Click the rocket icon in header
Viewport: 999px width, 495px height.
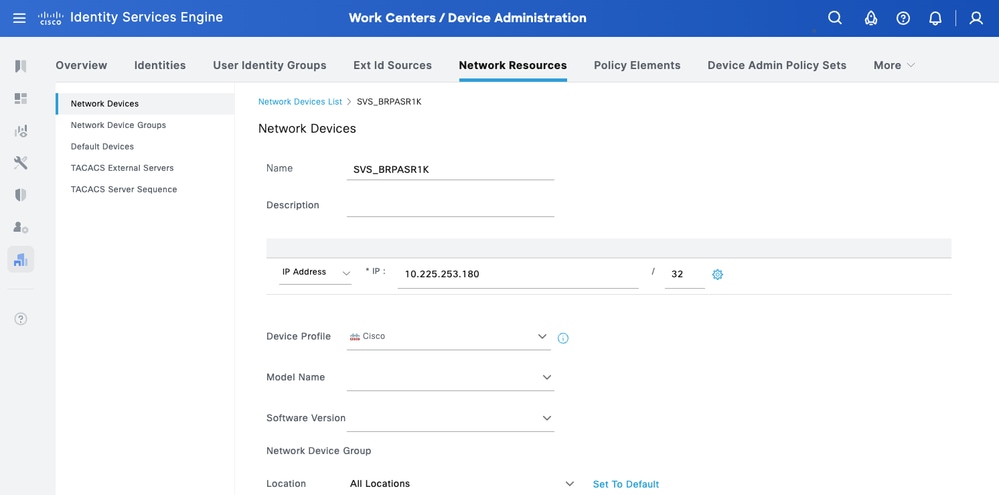tap(870, 18)
